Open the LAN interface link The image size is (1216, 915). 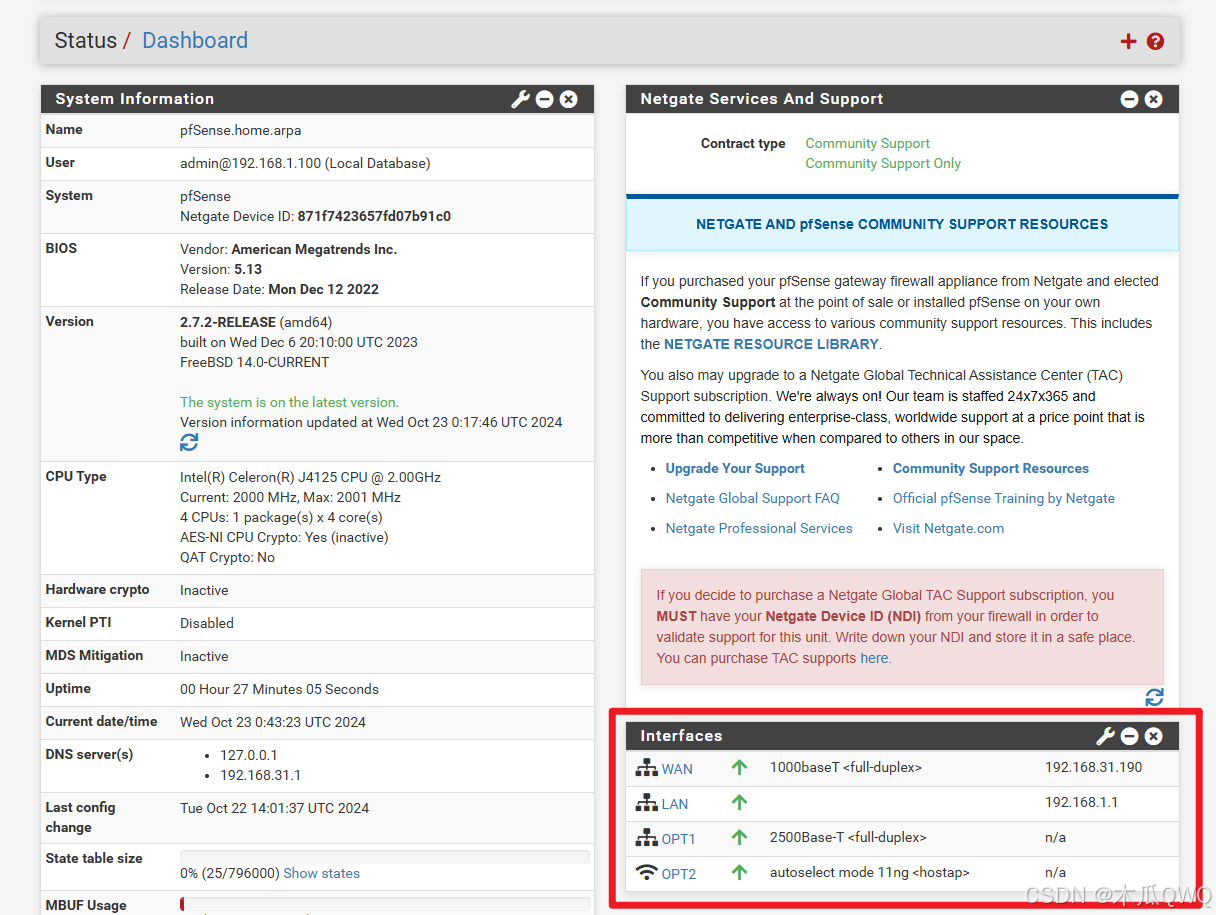click(x=675, y=804)
